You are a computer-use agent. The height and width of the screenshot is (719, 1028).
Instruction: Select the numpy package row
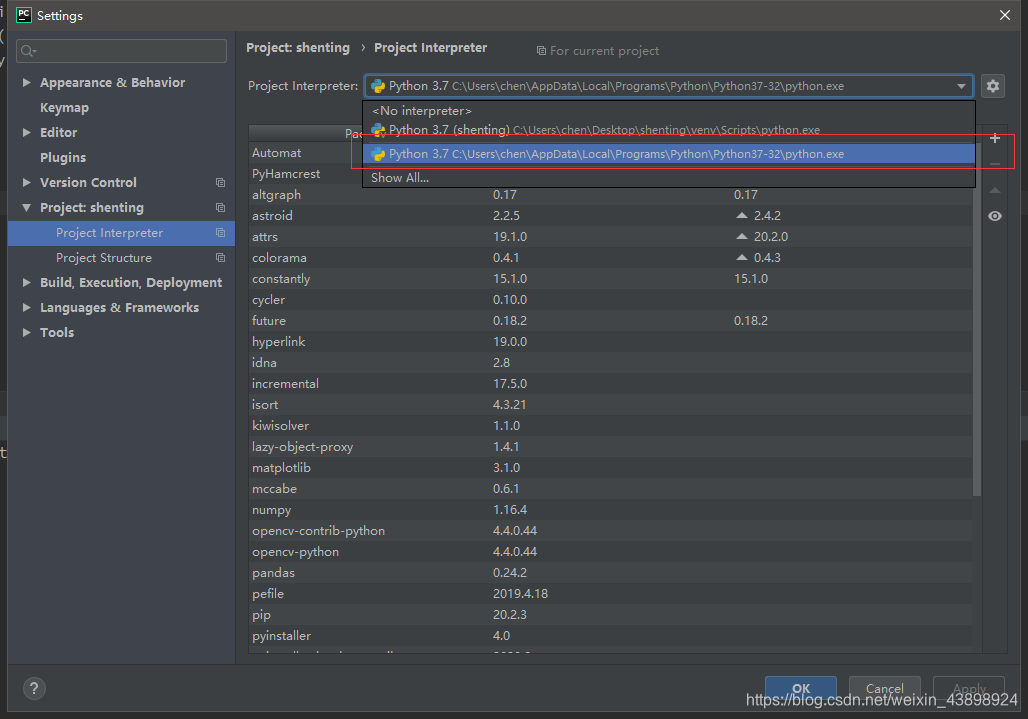tap(610, 509)
